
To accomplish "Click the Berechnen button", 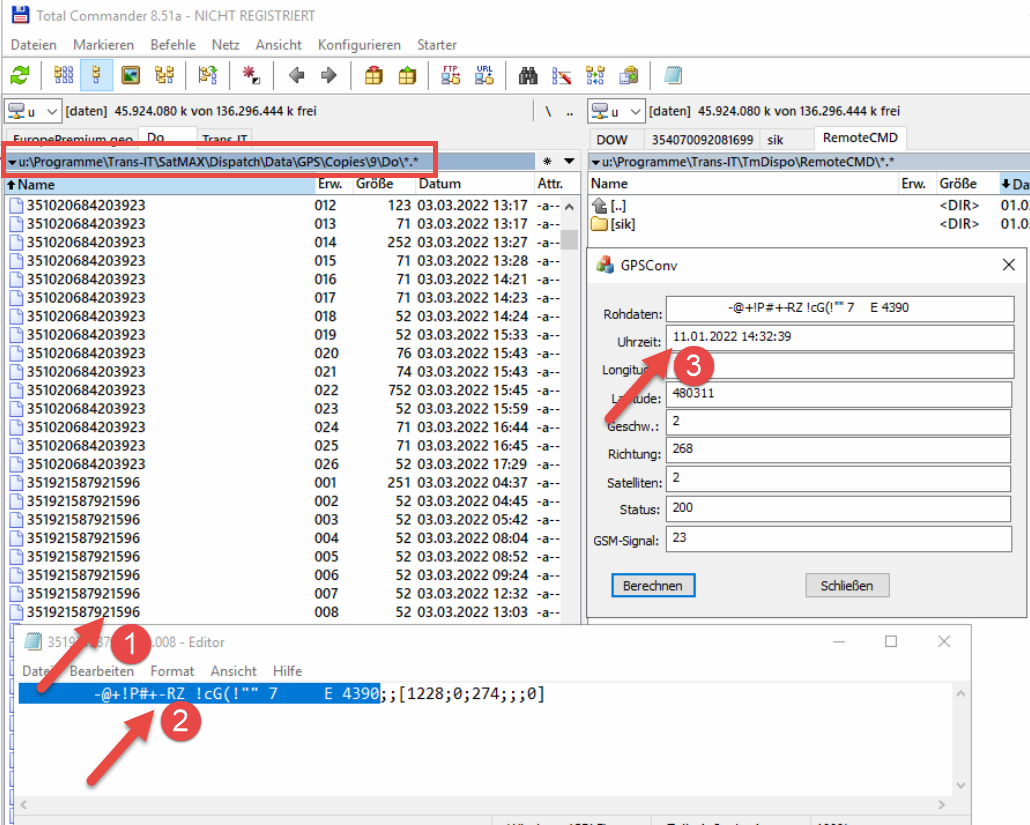I will (x=652, y=585).
